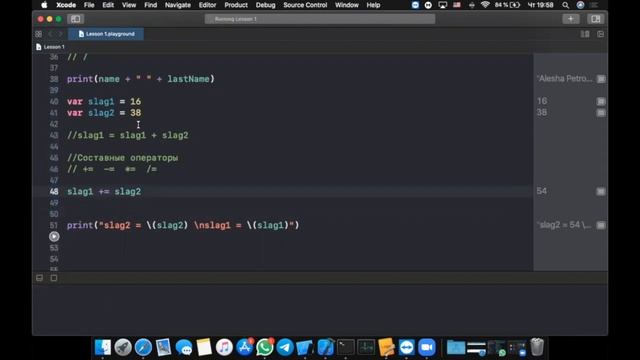Image resolution: width=640 pixels, height=360 pixels.
Task: Open the Find menu
Action: tap(150, 5)
